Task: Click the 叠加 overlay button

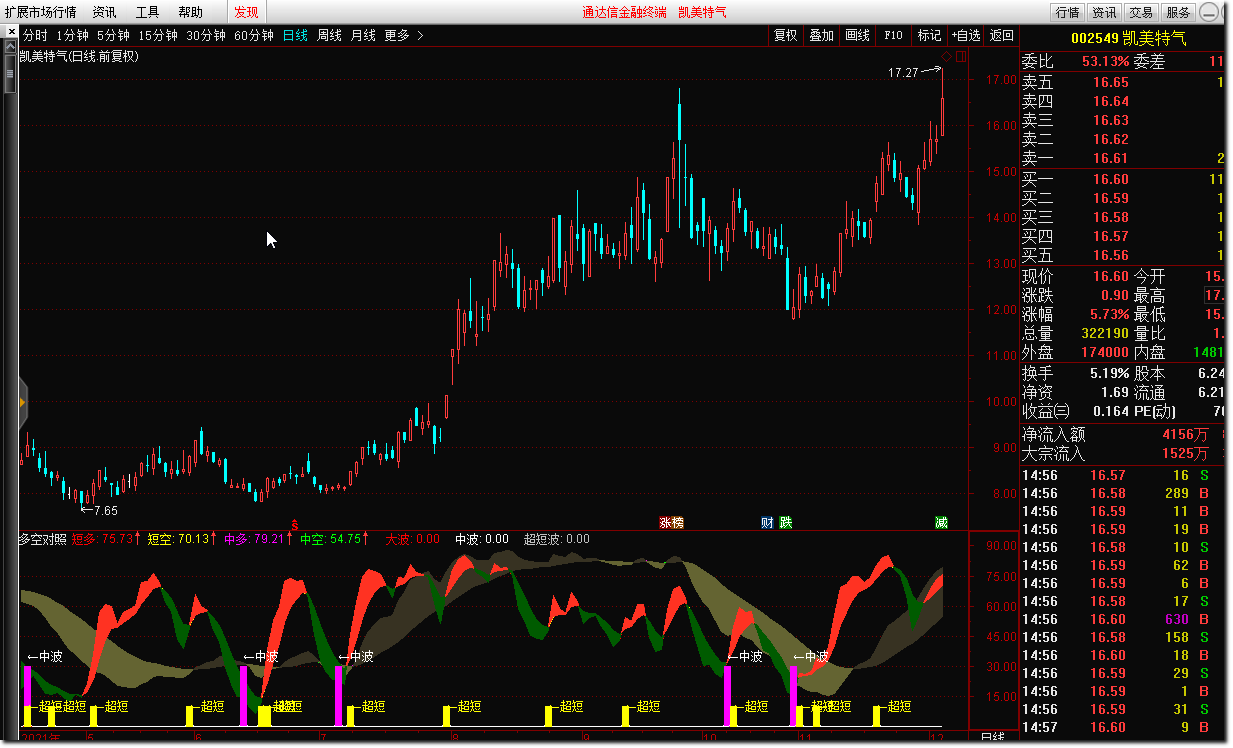Action: [x=822, y=35]
